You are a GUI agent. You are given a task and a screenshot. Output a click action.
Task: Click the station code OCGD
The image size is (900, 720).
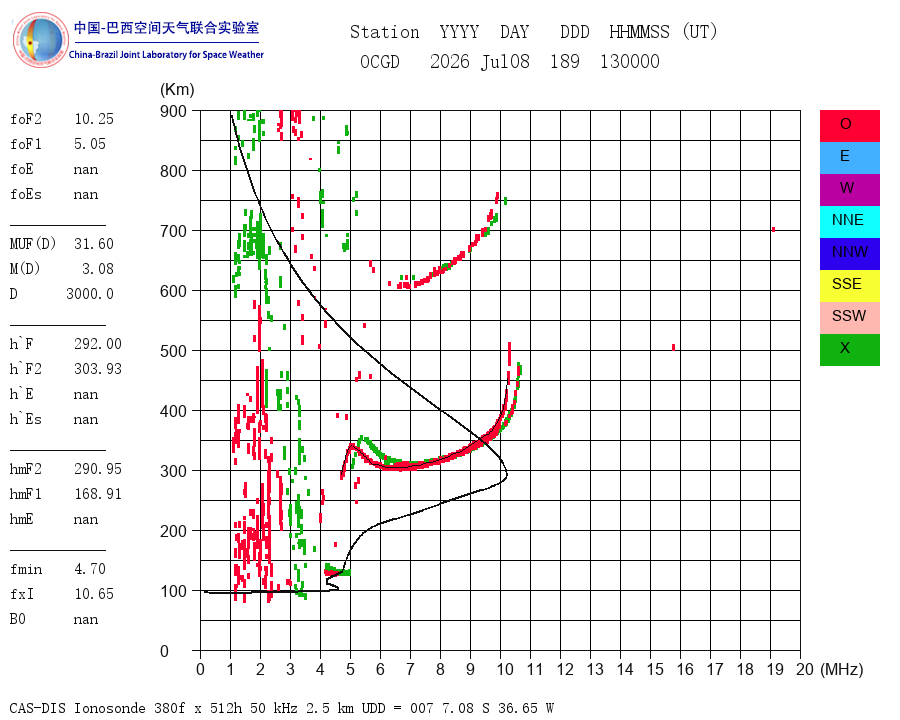(380, 61)
